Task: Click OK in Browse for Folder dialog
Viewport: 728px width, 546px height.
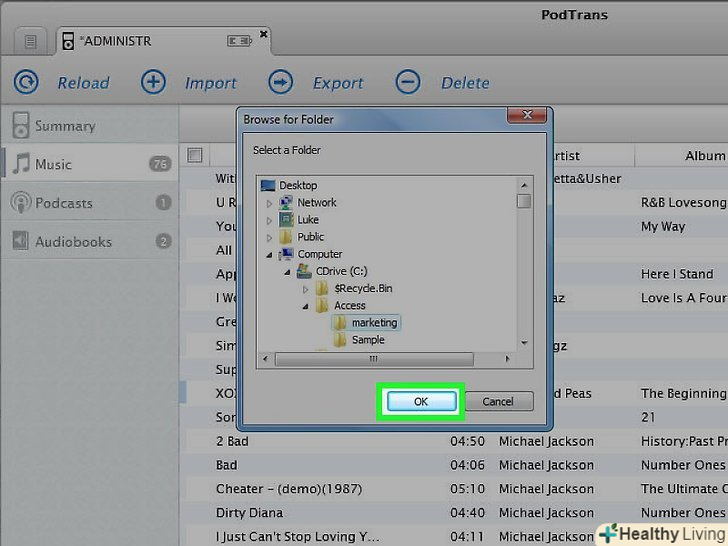Action: click(x=422, y=401)
